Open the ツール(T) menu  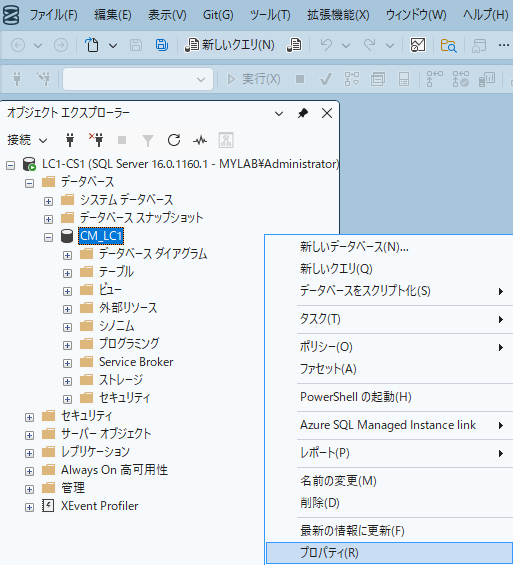270,15
